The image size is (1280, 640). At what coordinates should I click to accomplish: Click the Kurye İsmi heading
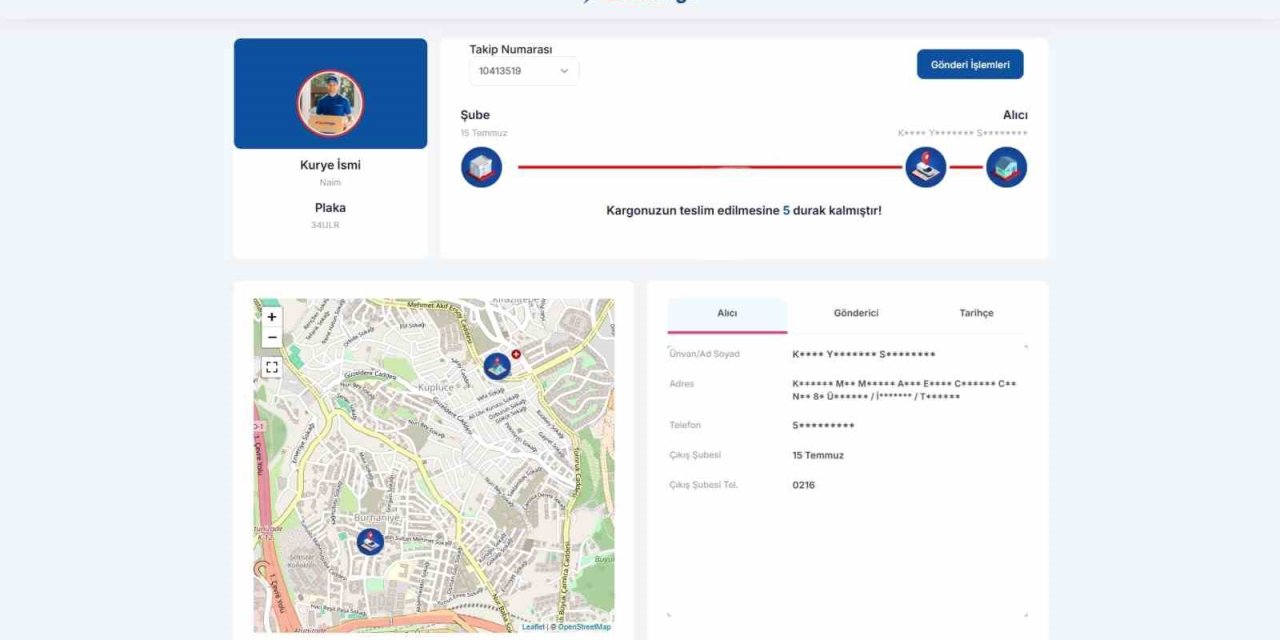click(330, 165)
